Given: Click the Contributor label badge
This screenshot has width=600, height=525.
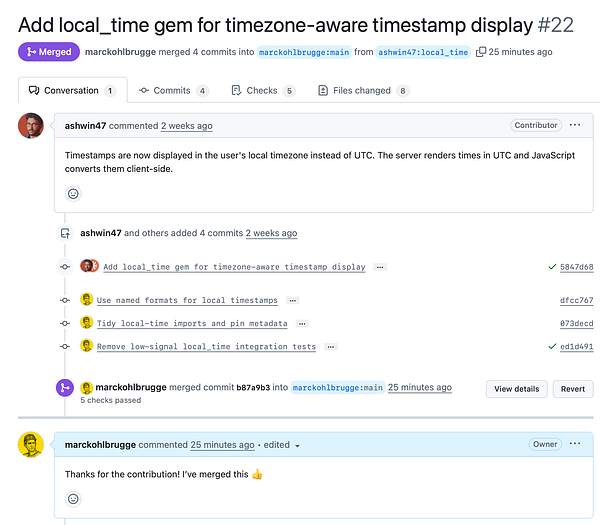Looking at the screenshot, I should coord(536,125).
